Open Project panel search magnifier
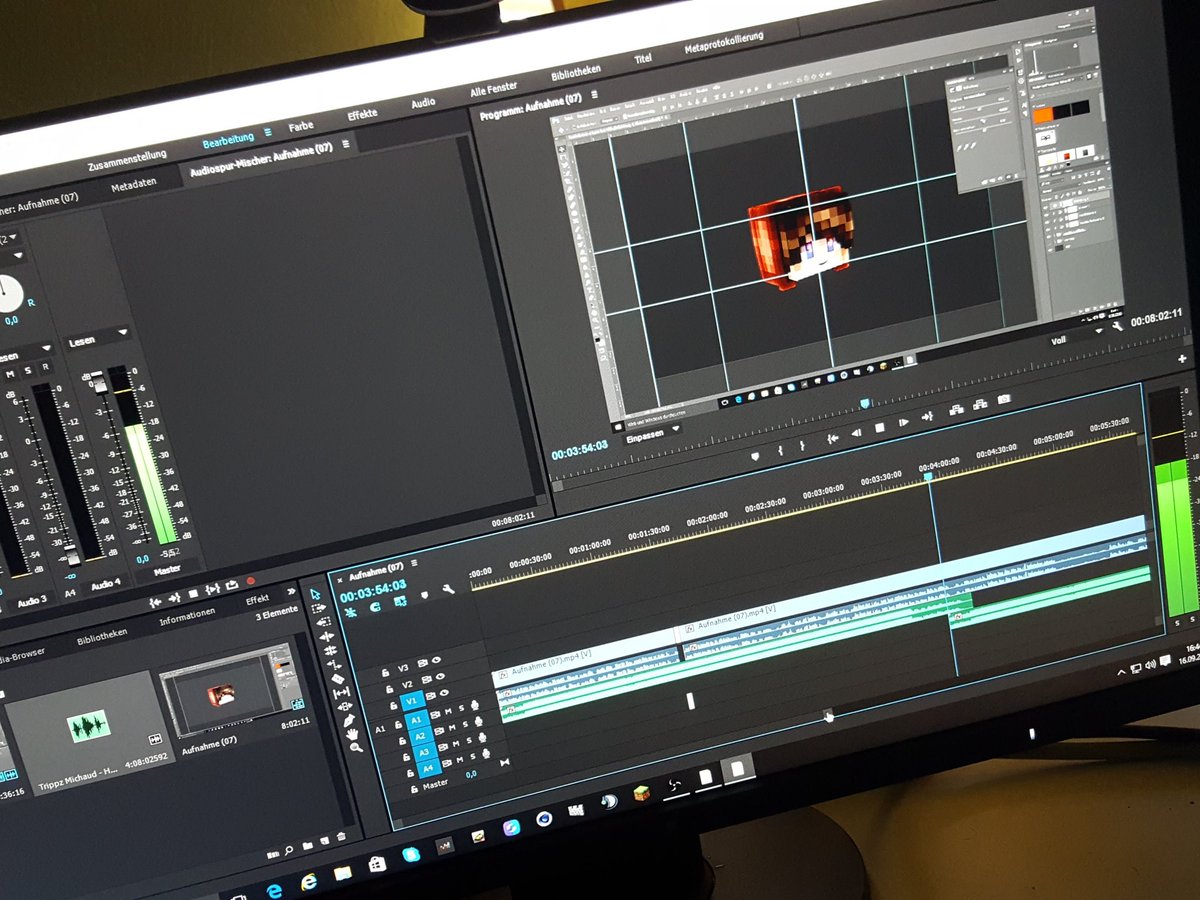 click(x=289, y=851)
